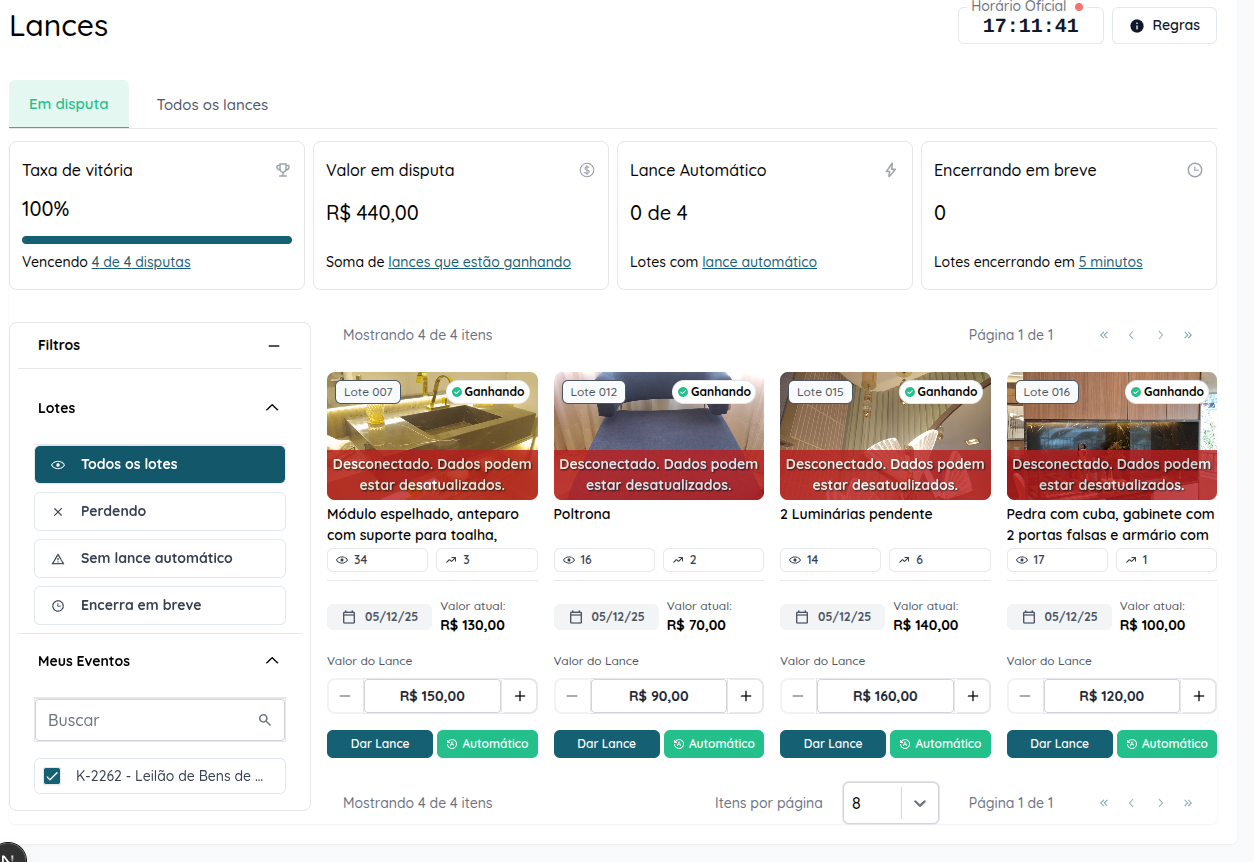Click the next page arrow at bottom pagination
Viewport: 1254px width, 862px height.
(1160, 803)
